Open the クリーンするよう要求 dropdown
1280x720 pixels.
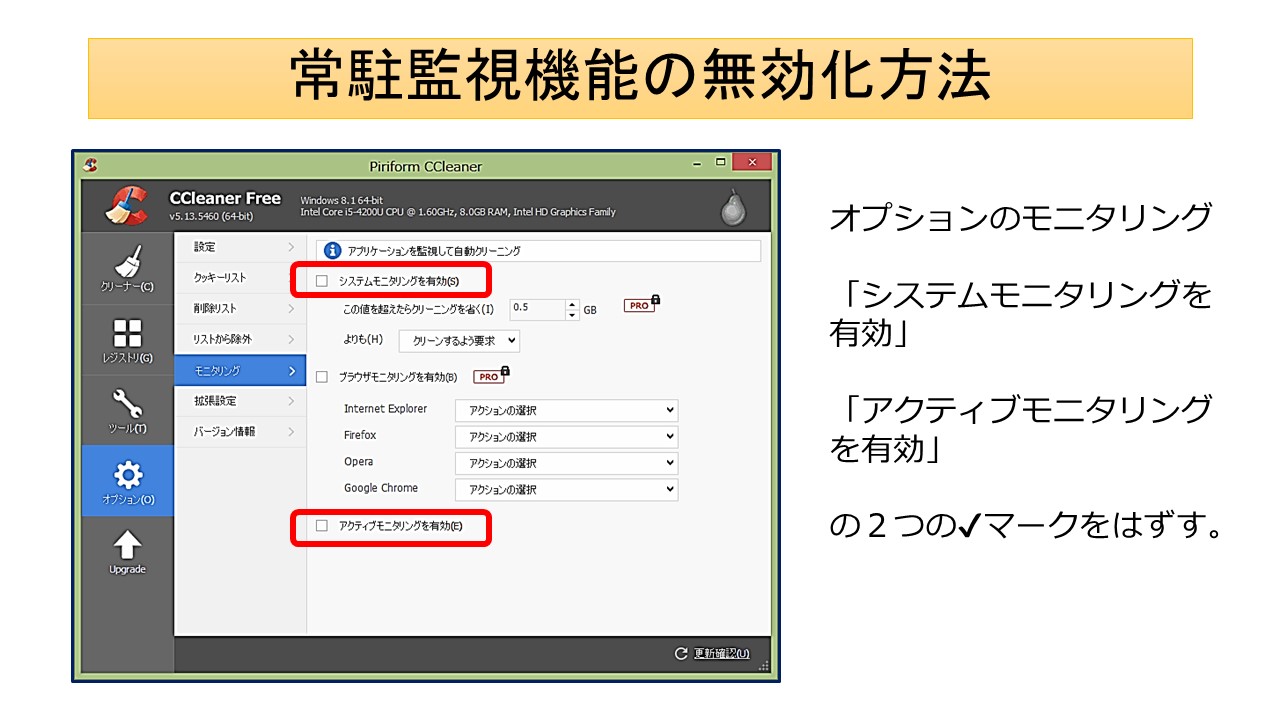coord(459,340)
